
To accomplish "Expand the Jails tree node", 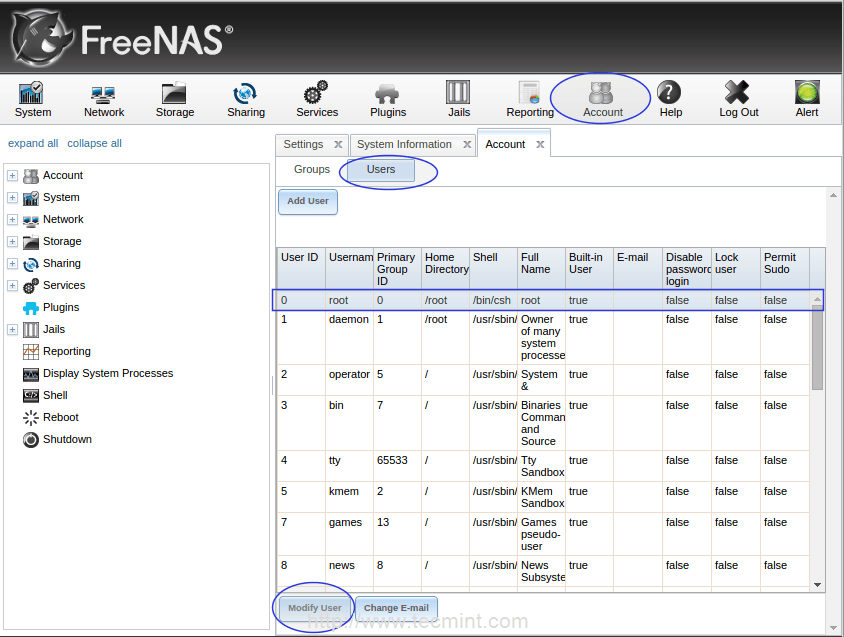I will click(12, 330).
